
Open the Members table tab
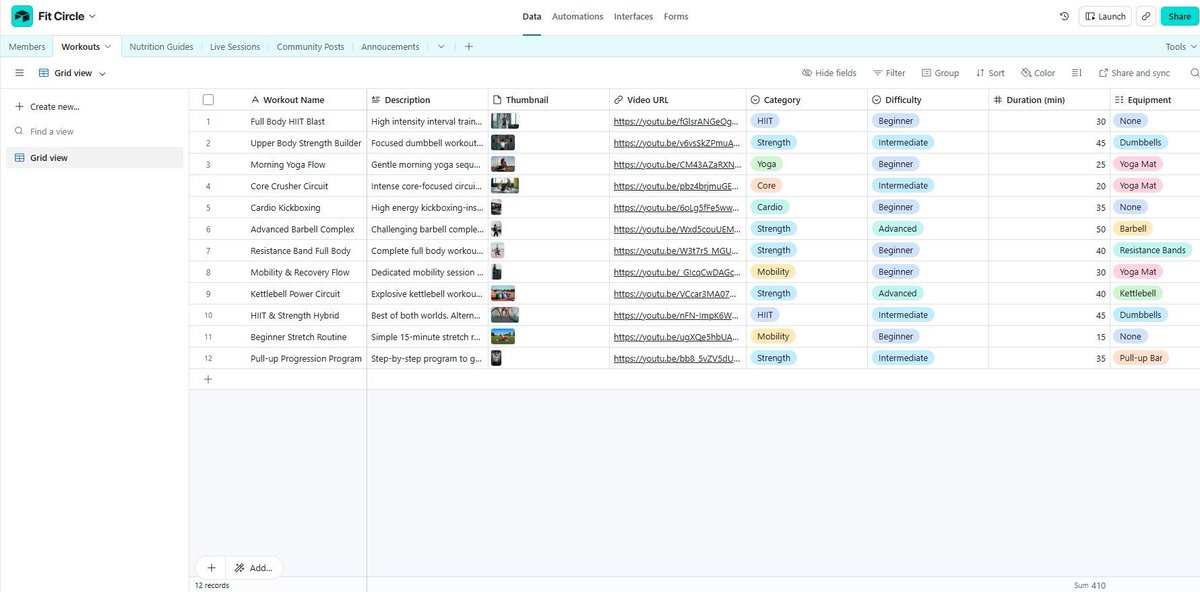27,47
